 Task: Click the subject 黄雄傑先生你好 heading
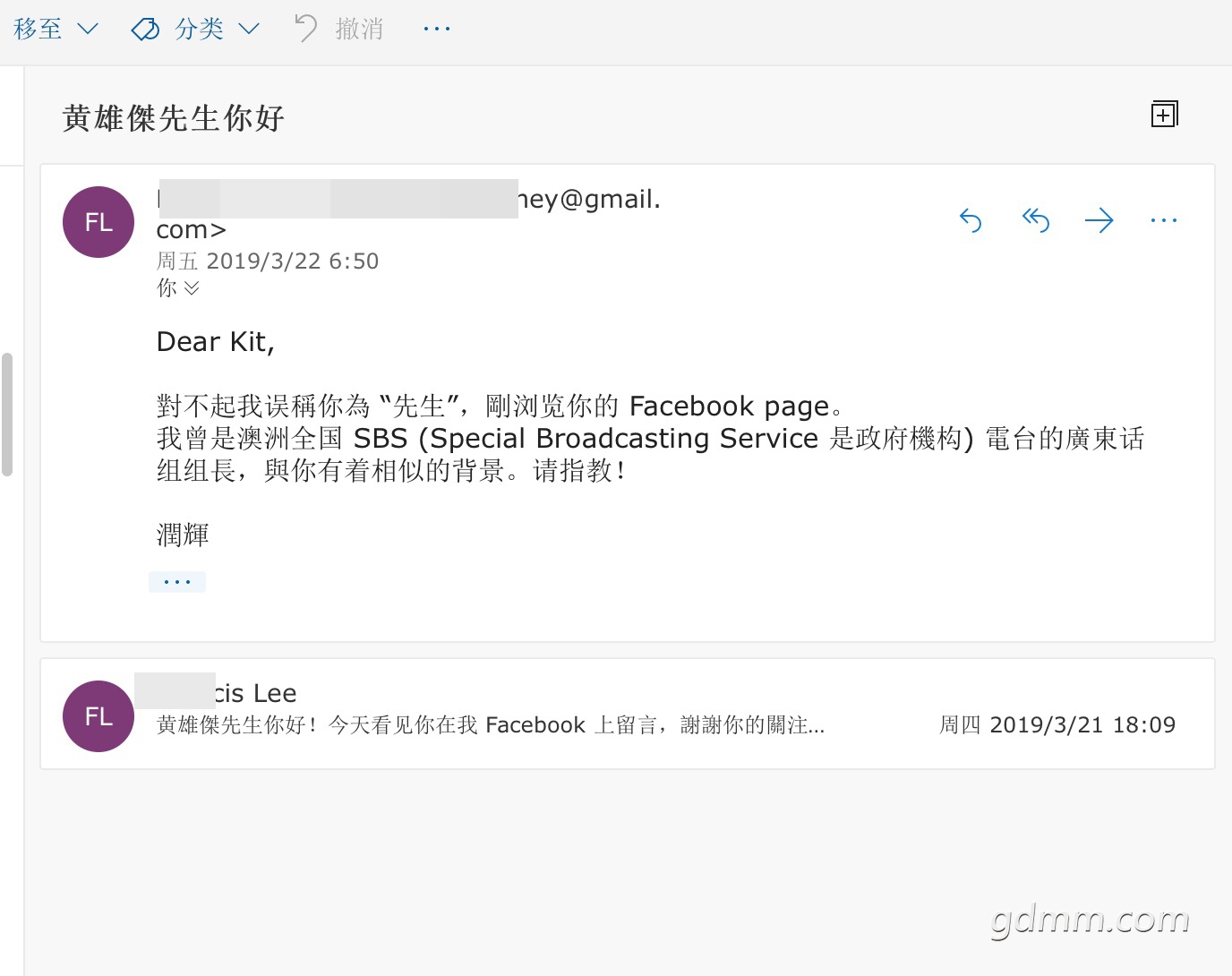tap(174, 117)
